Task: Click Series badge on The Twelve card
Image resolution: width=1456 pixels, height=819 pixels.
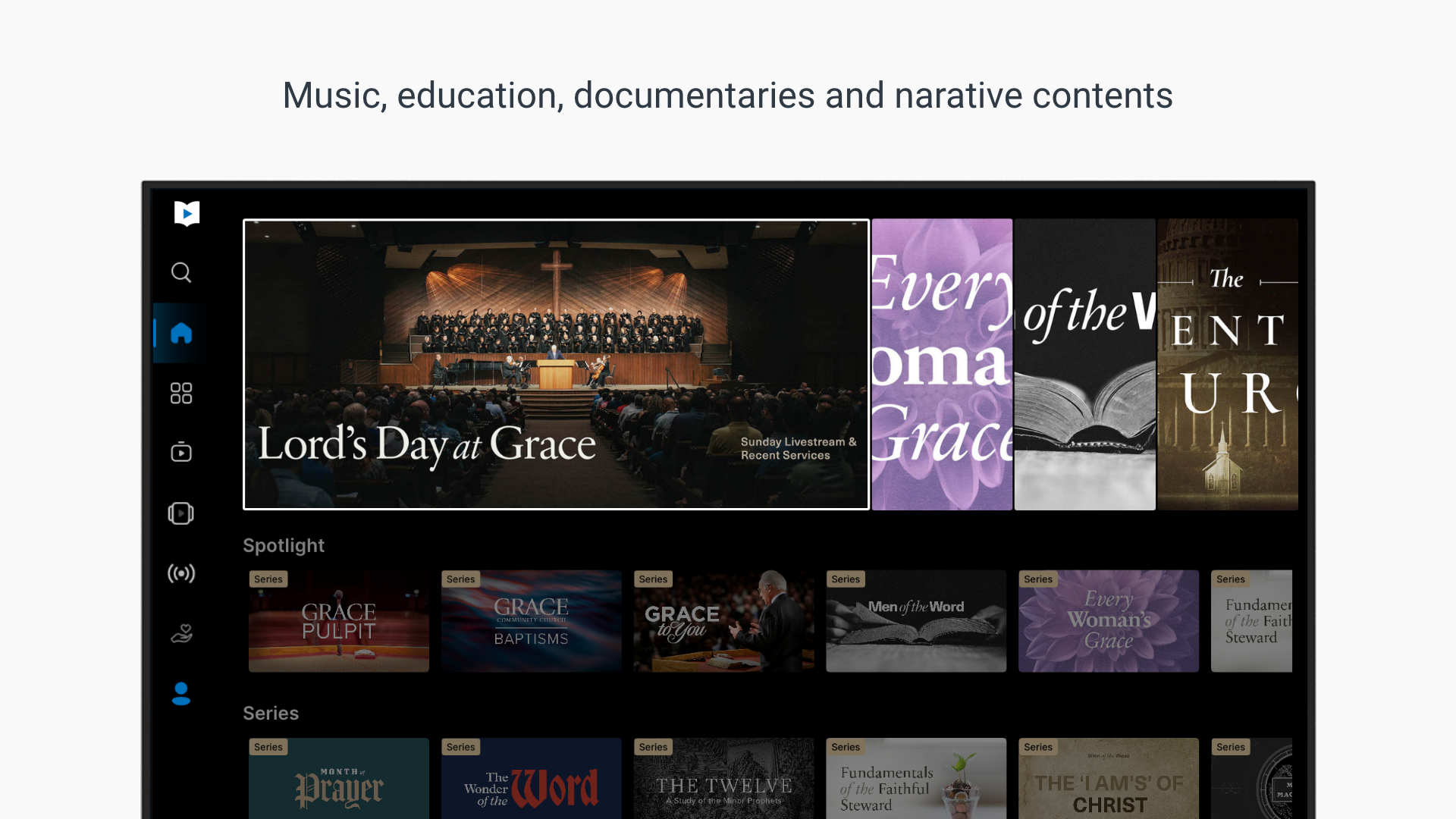Action: (653, 747)
